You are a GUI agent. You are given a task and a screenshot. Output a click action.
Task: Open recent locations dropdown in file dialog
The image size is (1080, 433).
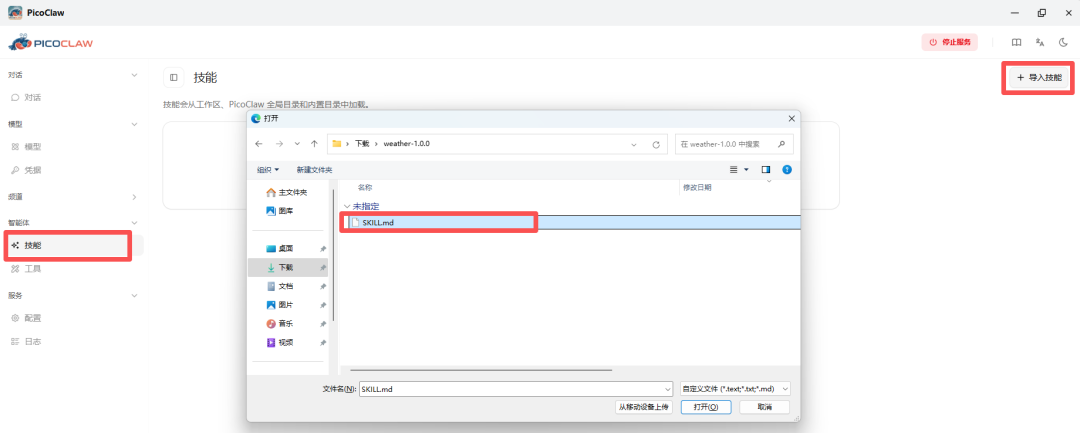pyautogui.click(x=297, y=144)
